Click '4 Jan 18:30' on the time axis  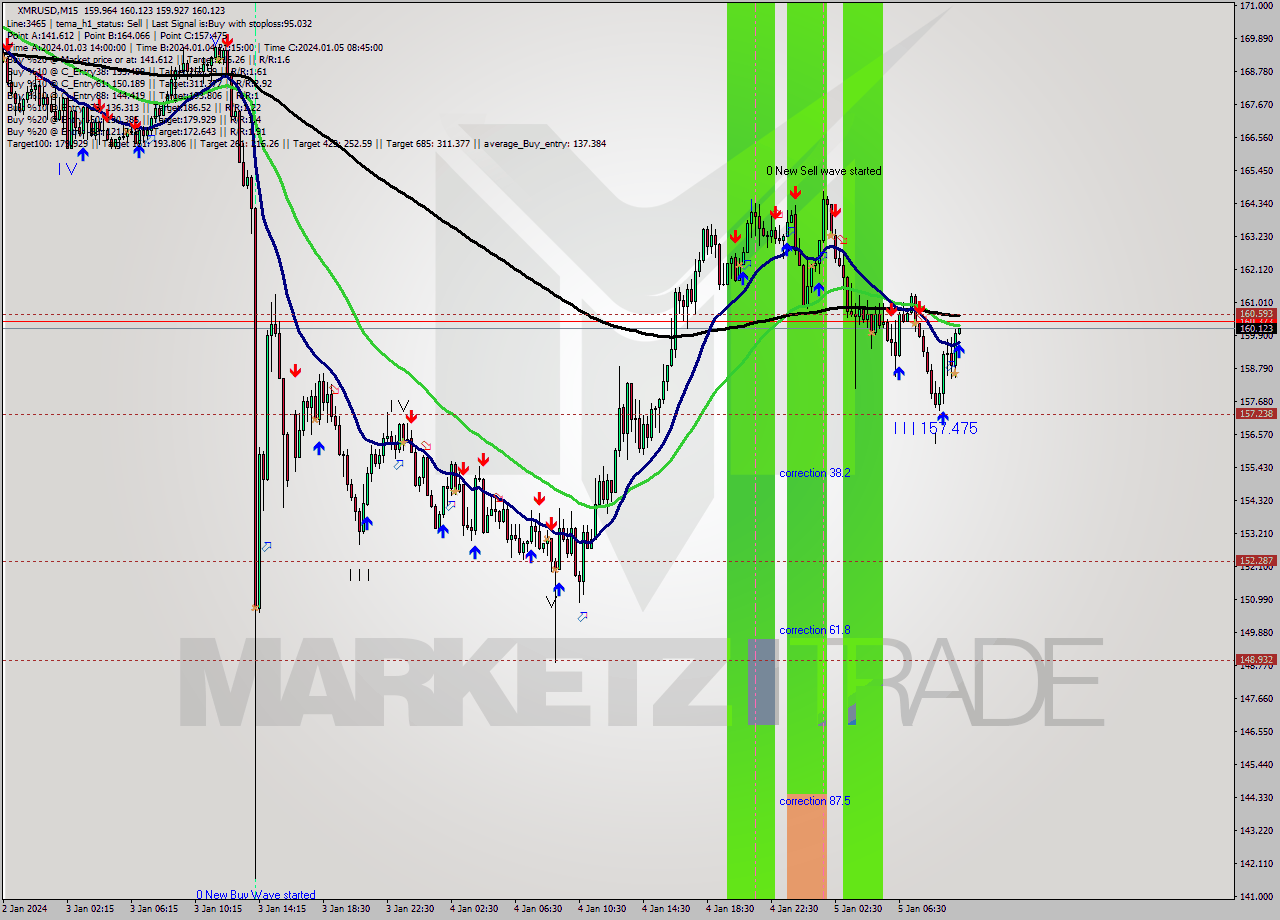pos(729,909)
